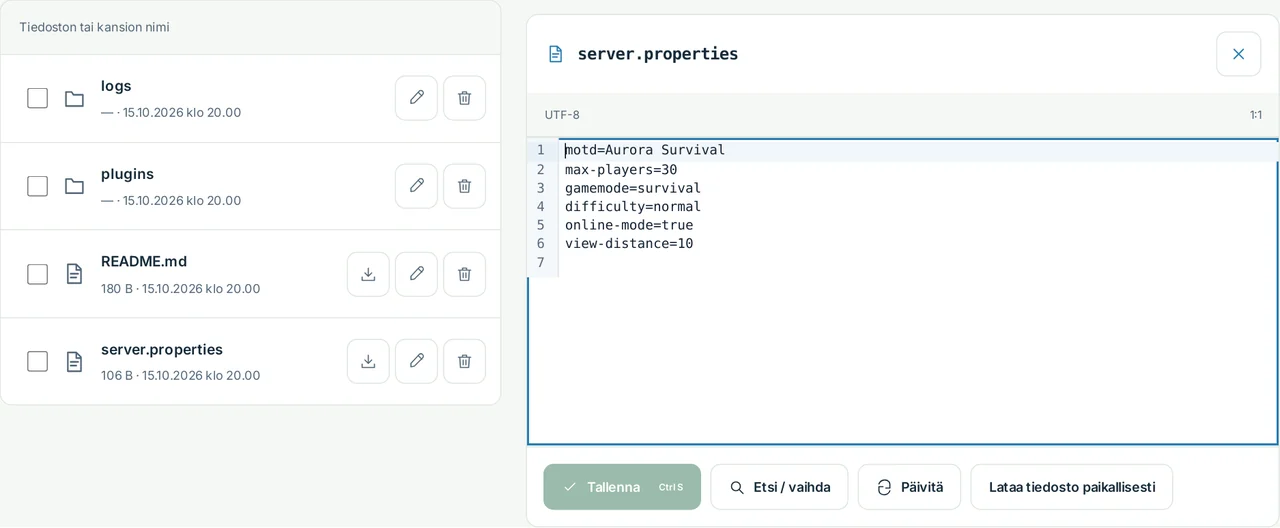Click the logs folder name
The height and width of the screenshot is (528, 1280).
tap(116, 86)
